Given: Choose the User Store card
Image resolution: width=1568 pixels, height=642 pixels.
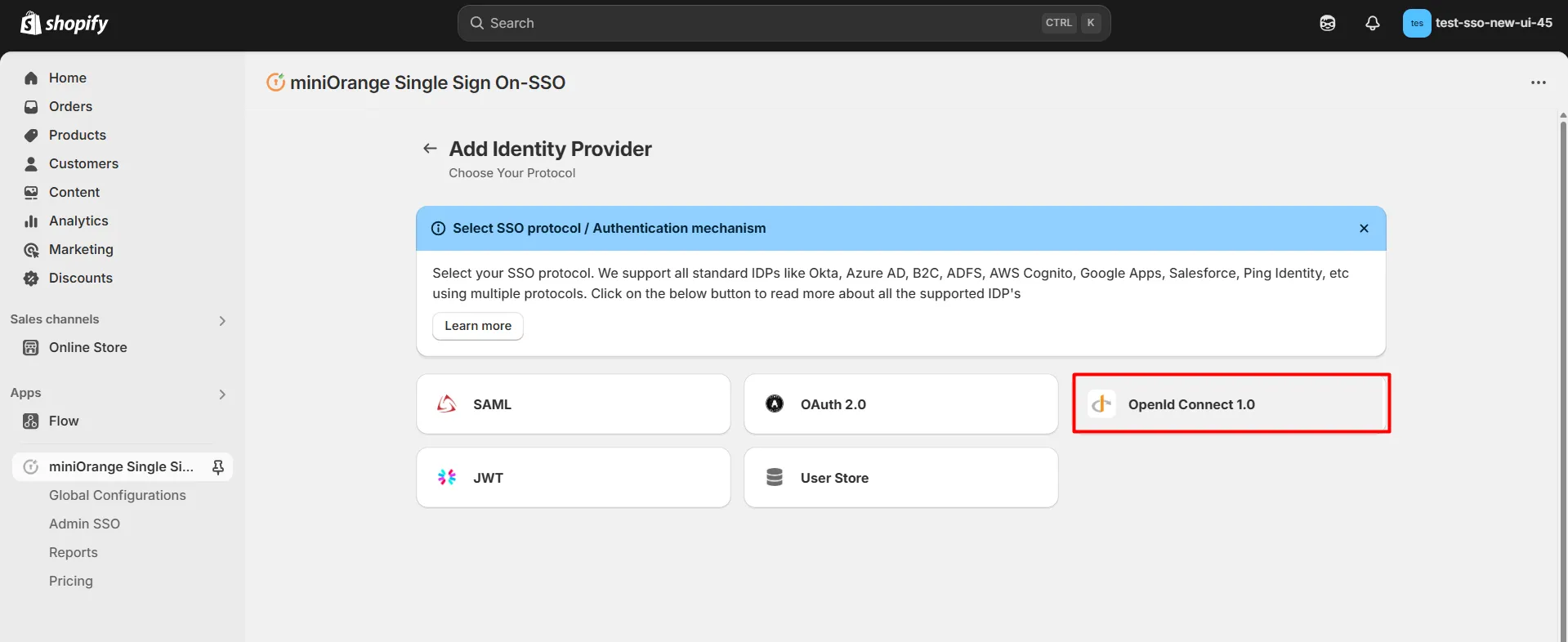Looking at the screenshot, I should [901, 478].
